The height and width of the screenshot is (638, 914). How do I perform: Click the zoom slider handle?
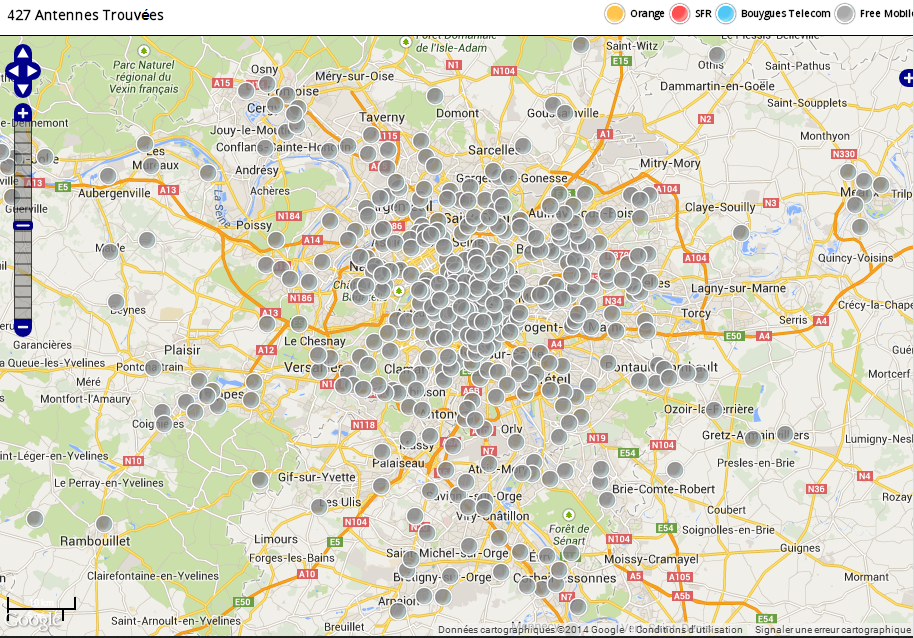[x=23, y=225]
